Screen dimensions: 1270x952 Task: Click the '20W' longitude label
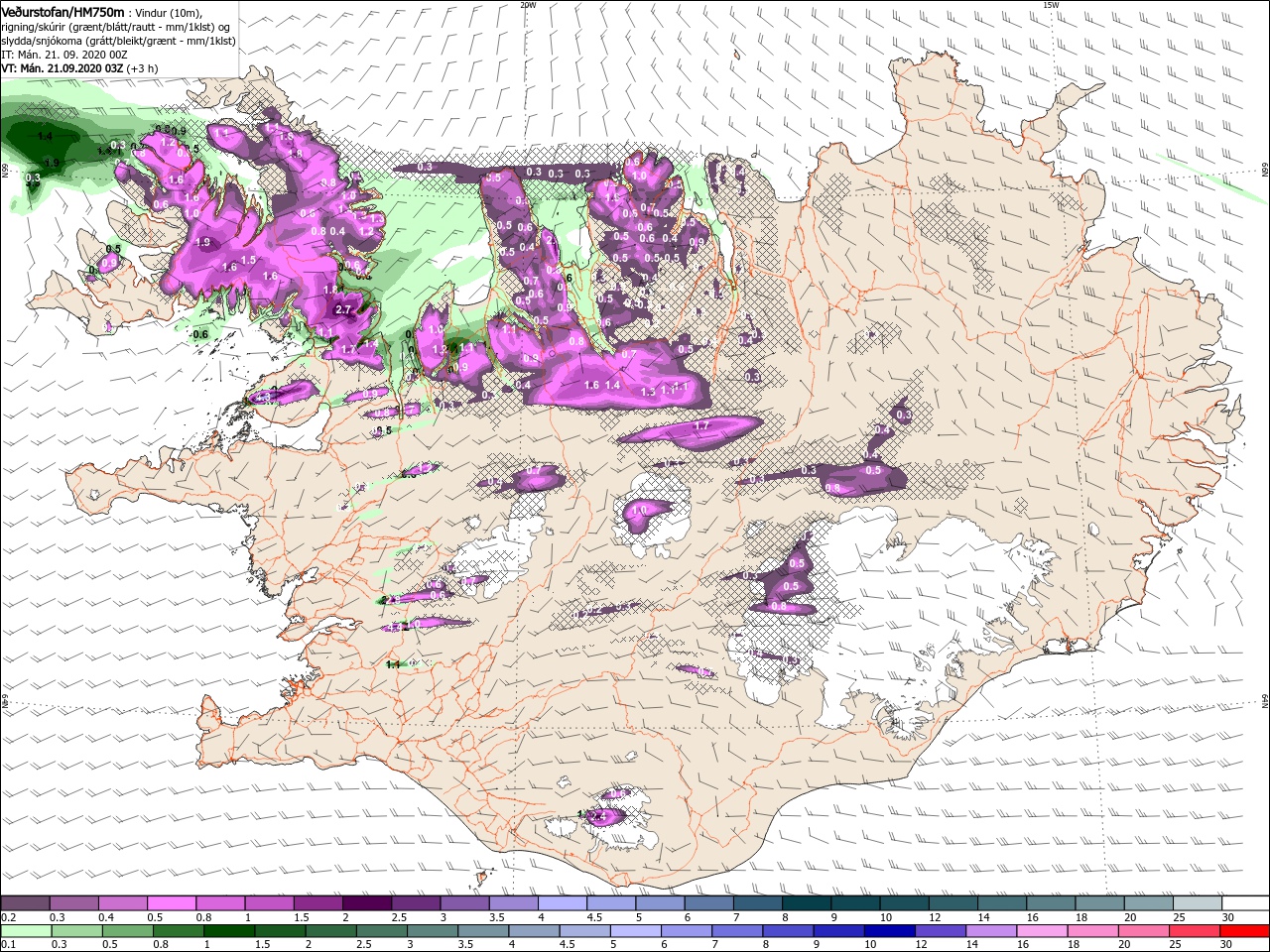(x=528, y=5)
